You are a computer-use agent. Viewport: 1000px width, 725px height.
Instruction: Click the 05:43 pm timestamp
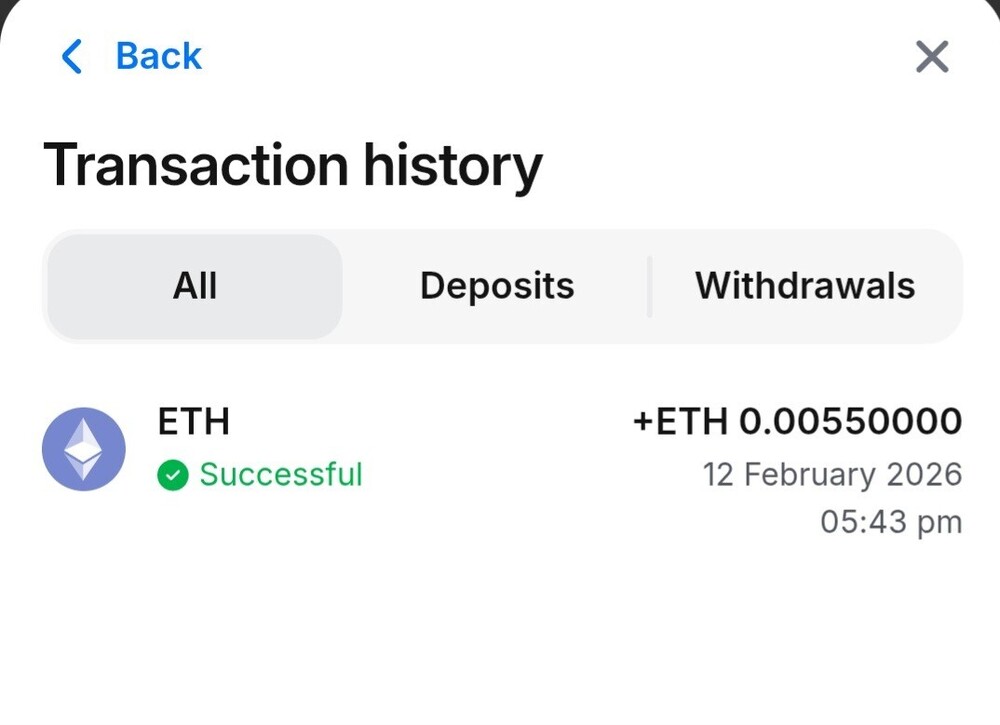click(891, 522)
